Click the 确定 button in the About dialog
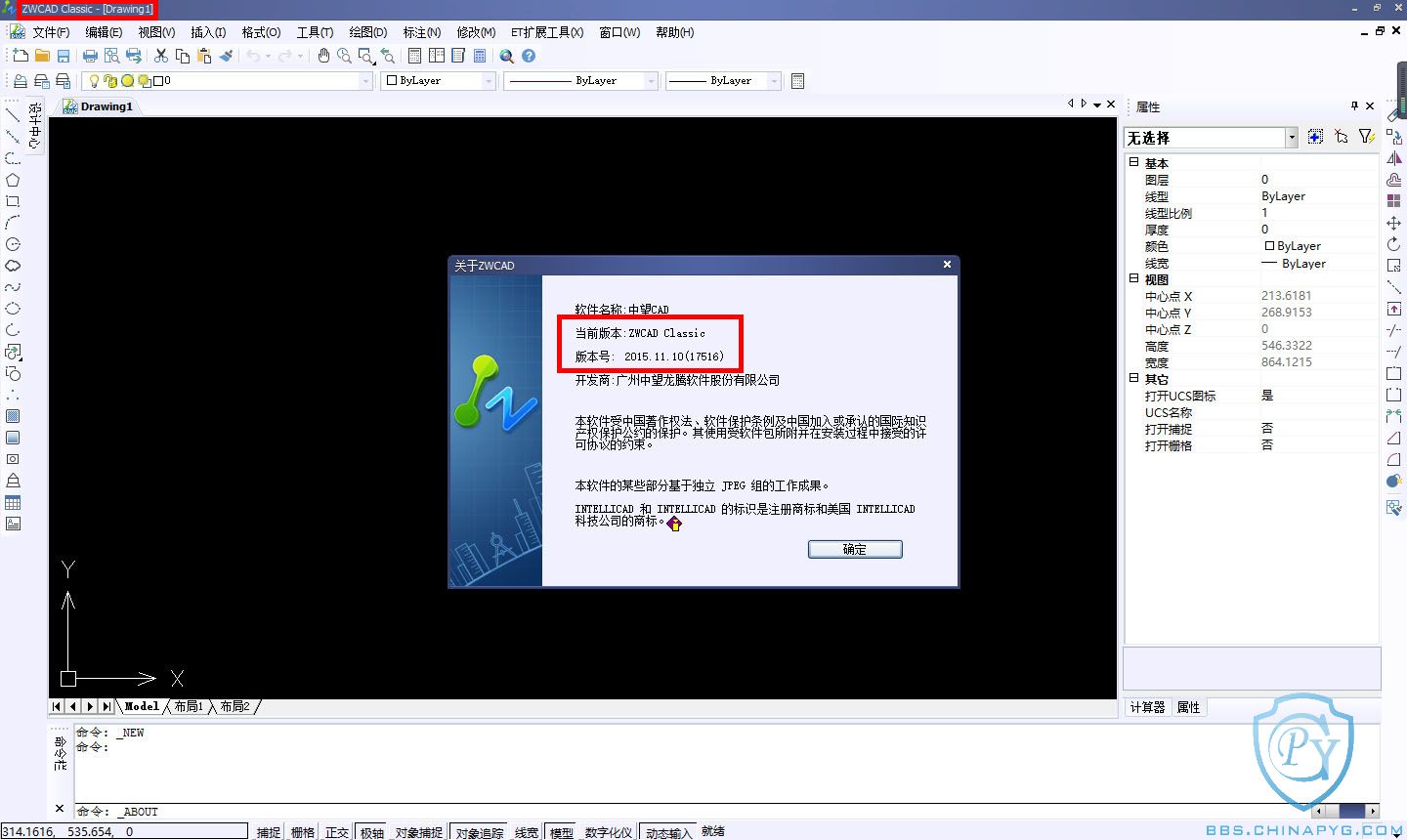Image resolution: width=1407 pixels, height=840 pixels. [x=855, y=549]
